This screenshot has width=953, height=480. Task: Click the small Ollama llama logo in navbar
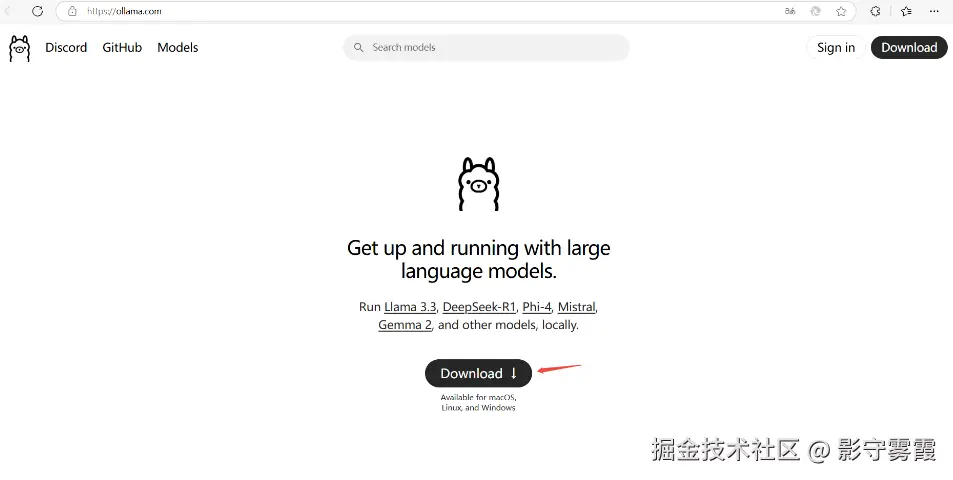pyautogui.click(x=19, y=48)
